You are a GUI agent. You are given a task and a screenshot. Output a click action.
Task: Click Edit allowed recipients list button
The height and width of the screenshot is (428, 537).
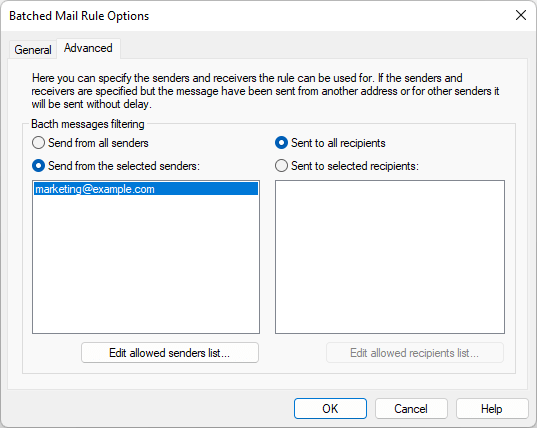pyautogui.click(x=415, y=353)
